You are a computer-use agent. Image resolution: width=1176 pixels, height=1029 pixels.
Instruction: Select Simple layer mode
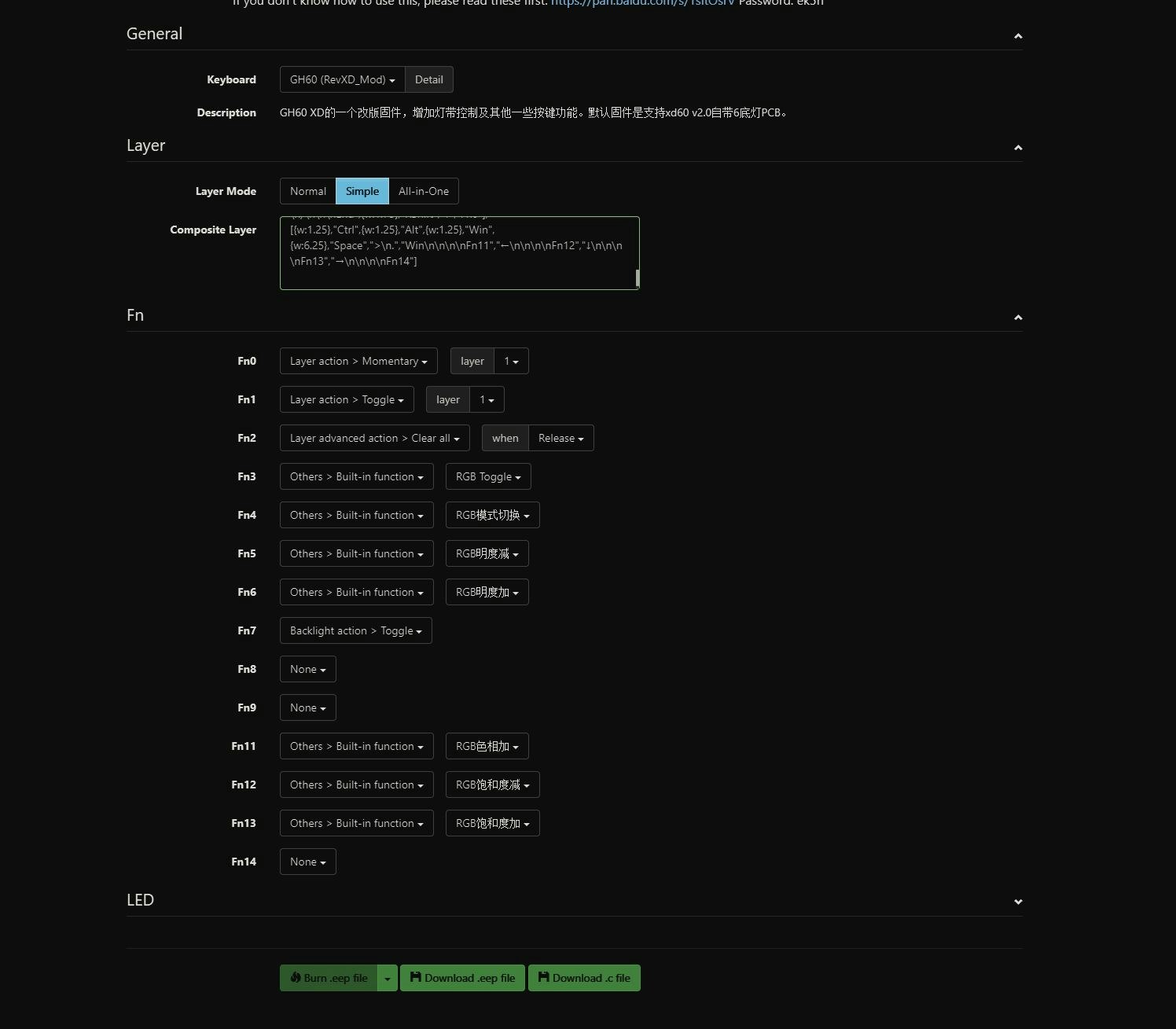point(362,191)
